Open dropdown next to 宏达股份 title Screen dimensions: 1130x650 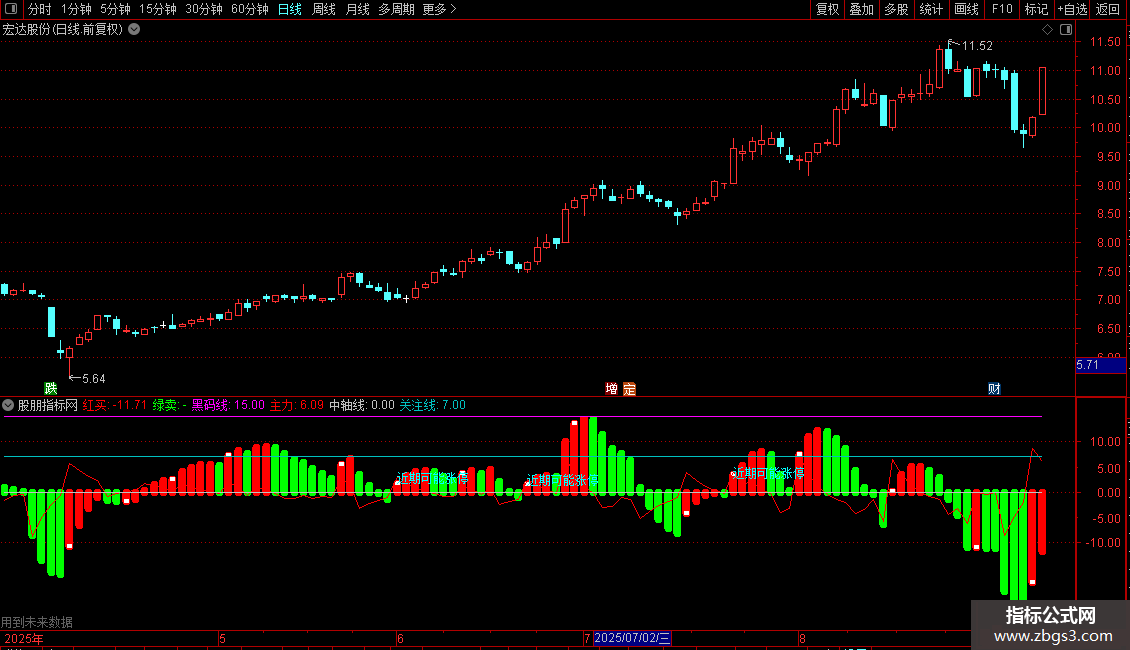(134, 30)
